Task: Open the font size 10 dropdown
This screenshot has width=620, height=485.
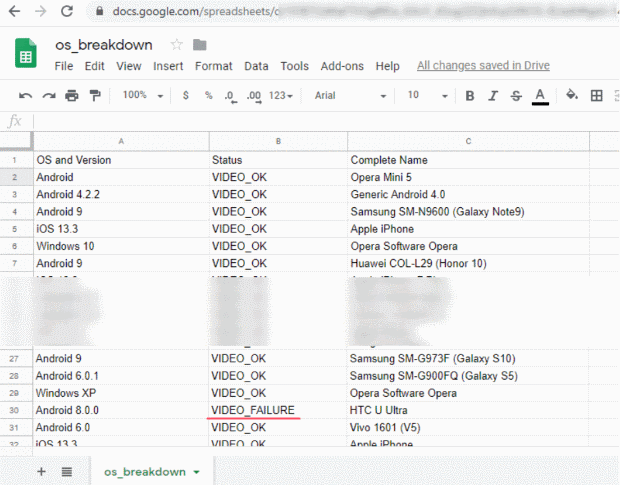Action: 428,95
